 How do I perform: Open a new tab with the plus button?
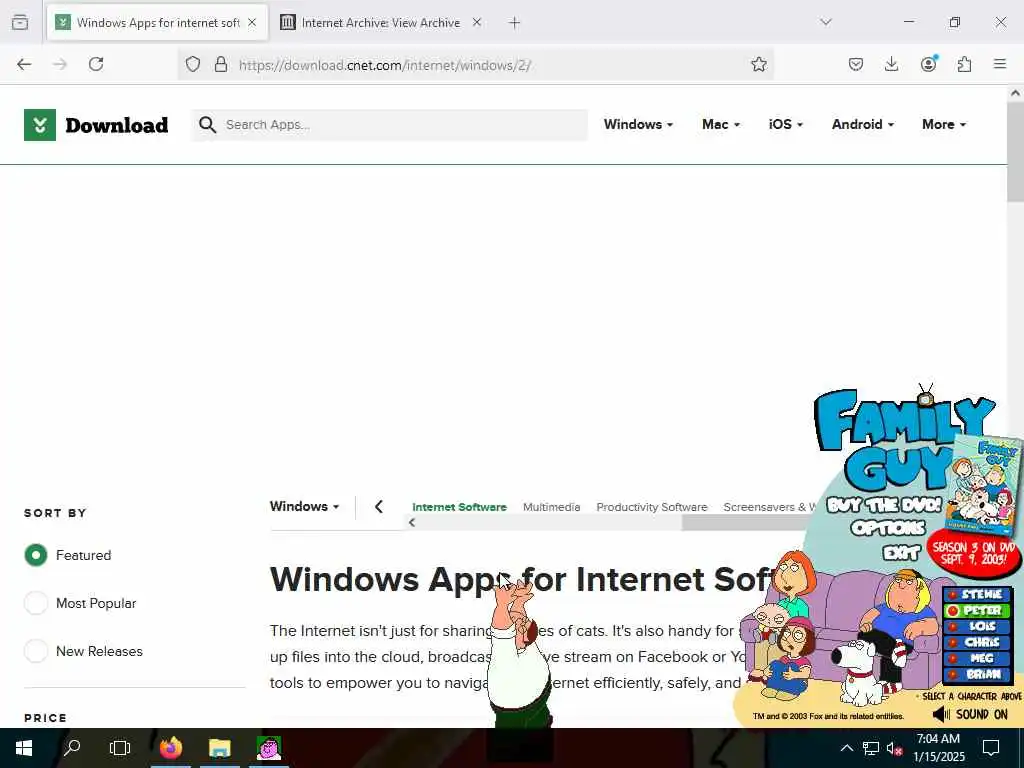click(514, 23)
